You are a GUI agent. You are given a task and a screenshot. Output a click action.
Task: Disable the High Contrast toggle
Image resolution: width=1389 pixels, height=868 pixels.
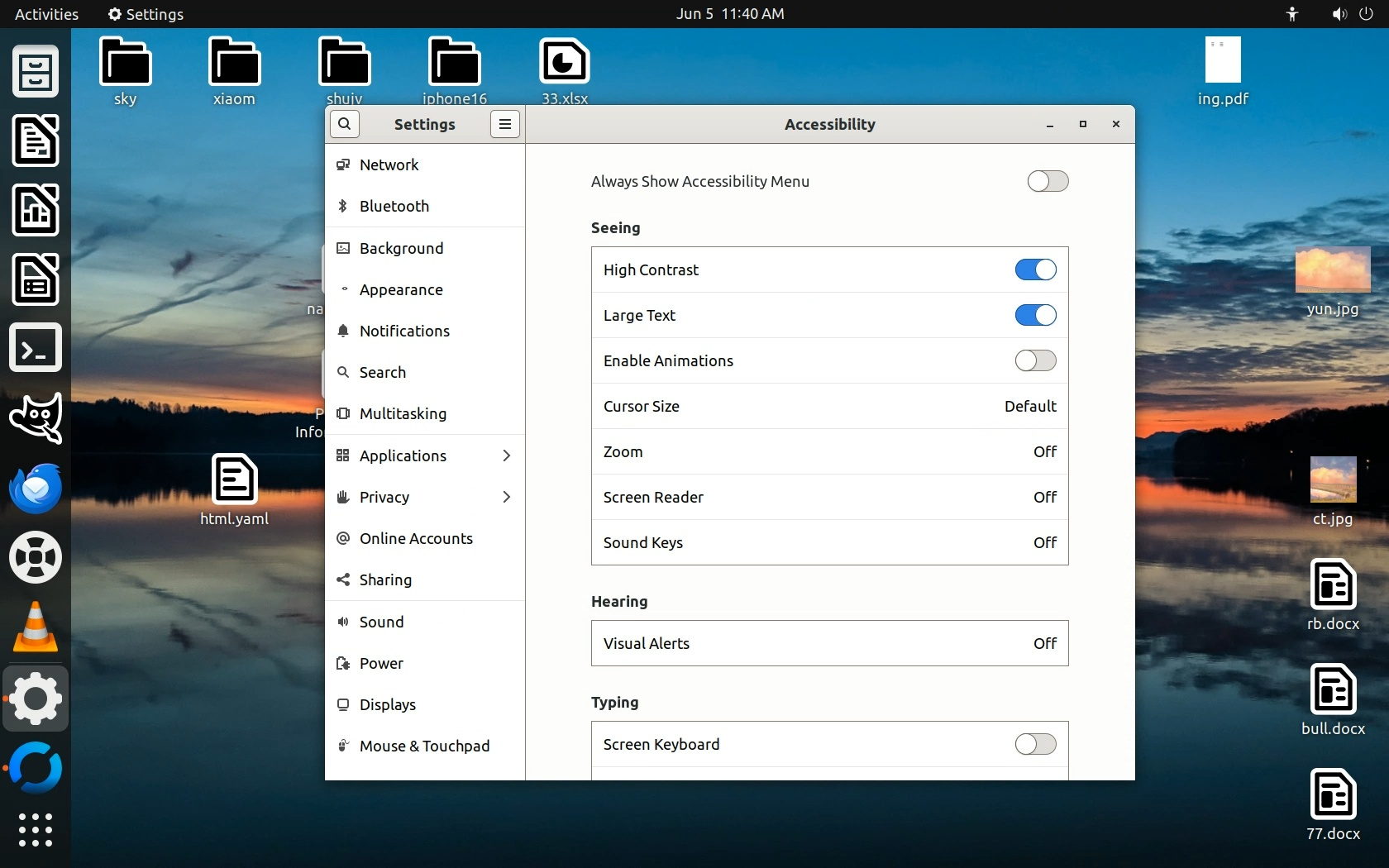tap(1035, 269)
